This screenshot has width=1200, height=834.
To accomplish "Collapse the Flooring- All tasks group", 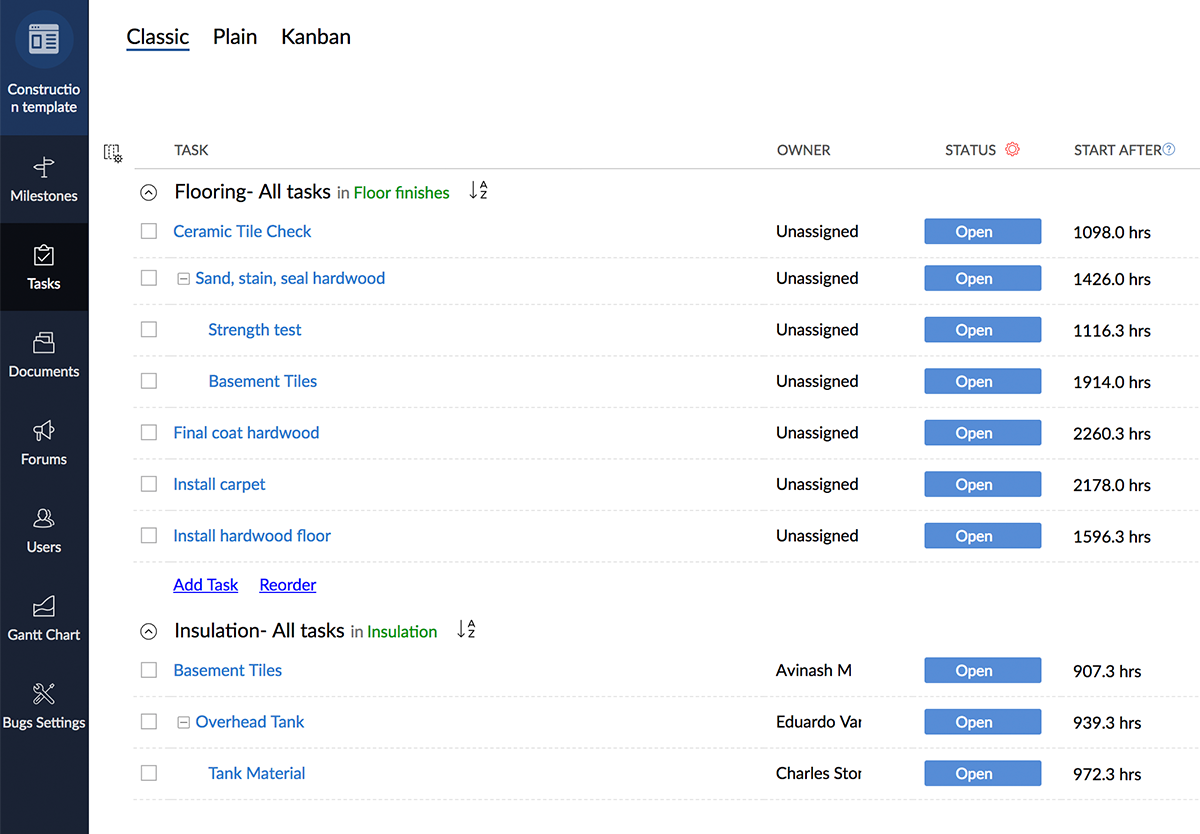I will tap(149, 192).
